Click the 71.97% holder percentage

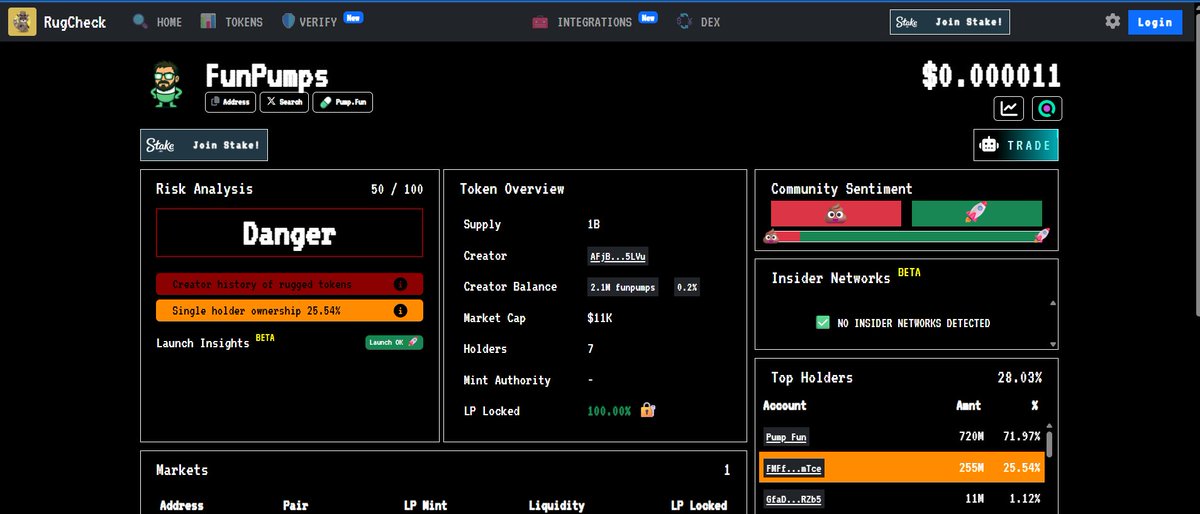[1021, 437]
